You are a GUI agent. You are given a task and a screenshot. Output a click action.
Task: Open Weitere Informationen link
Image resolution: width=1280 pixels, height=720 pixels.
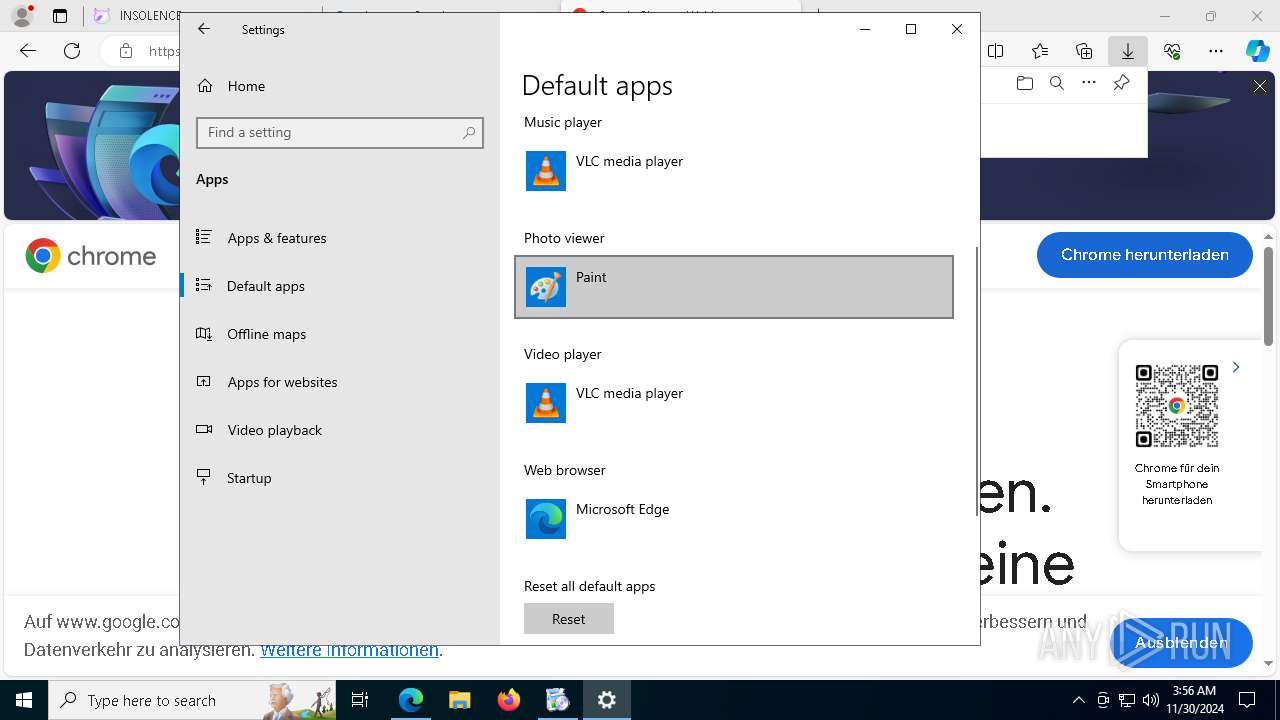pyautogui.click(x=349, y=650)
